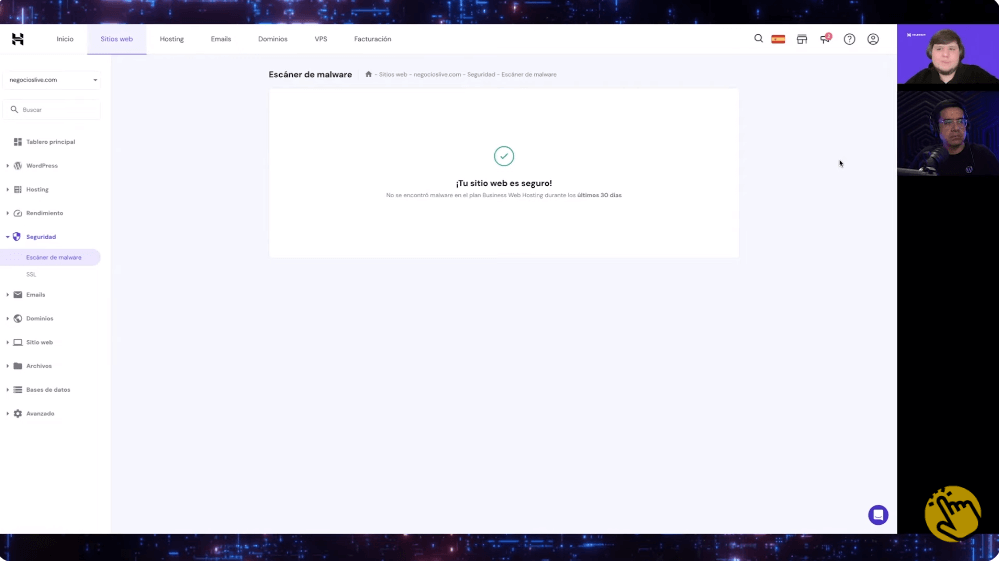
Task: Click the Emails envelope icon in sidebar
Action: point(18,295)
